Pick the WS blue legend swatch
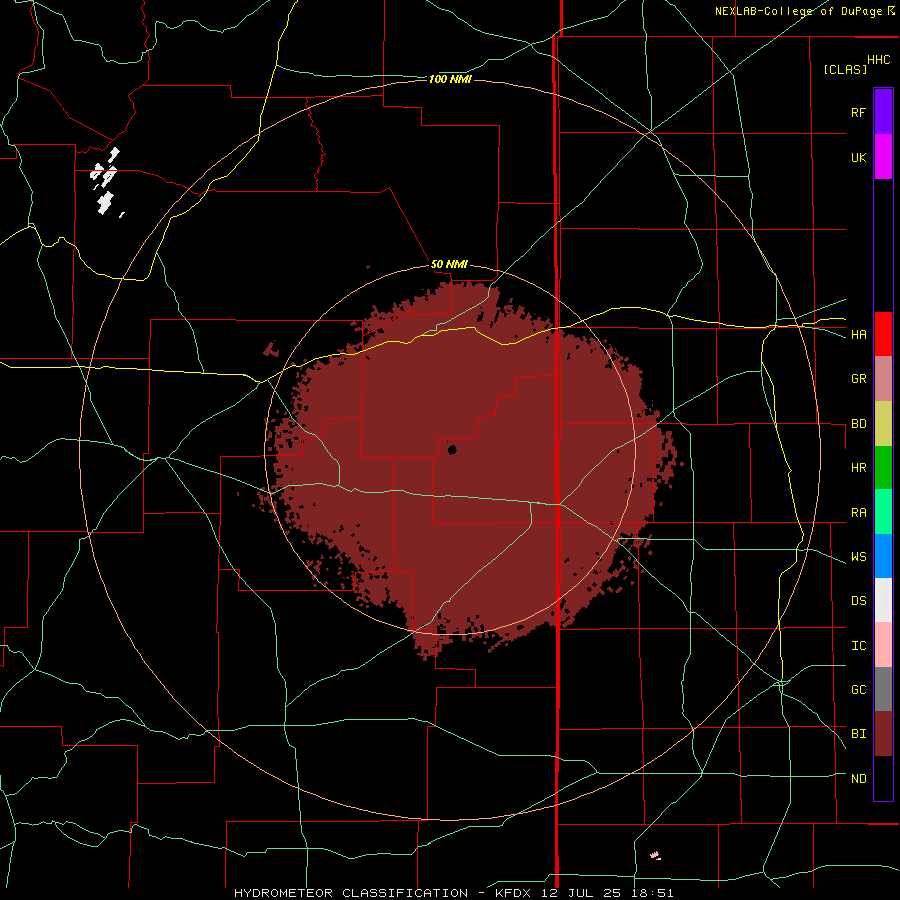Screen dimensions: 900x900 click(x=883, y=556)
